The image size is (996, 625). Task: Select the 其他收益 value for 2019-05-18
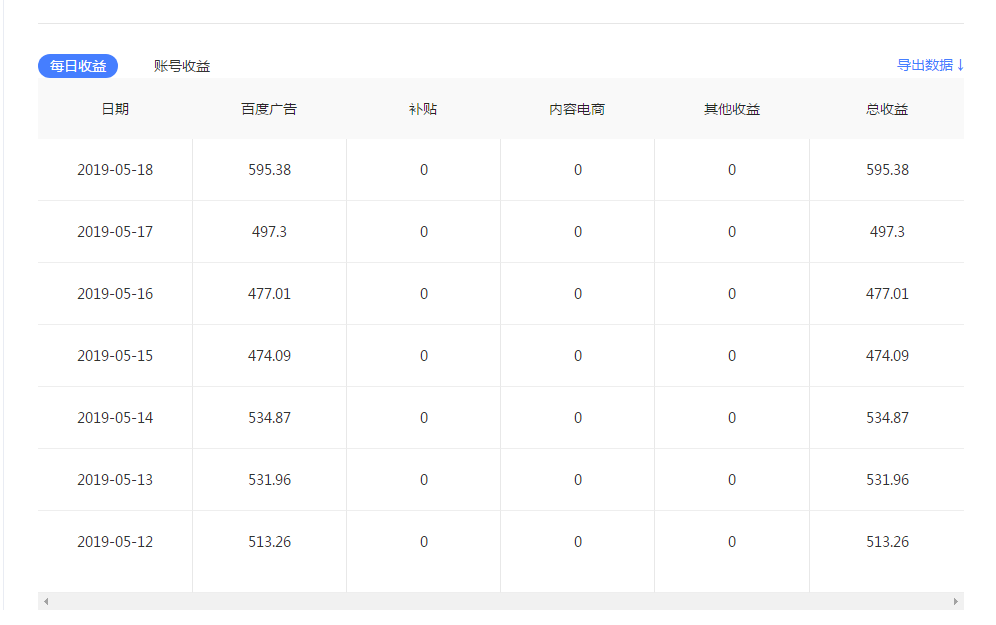pyautogui.click(x=732, y=170)
